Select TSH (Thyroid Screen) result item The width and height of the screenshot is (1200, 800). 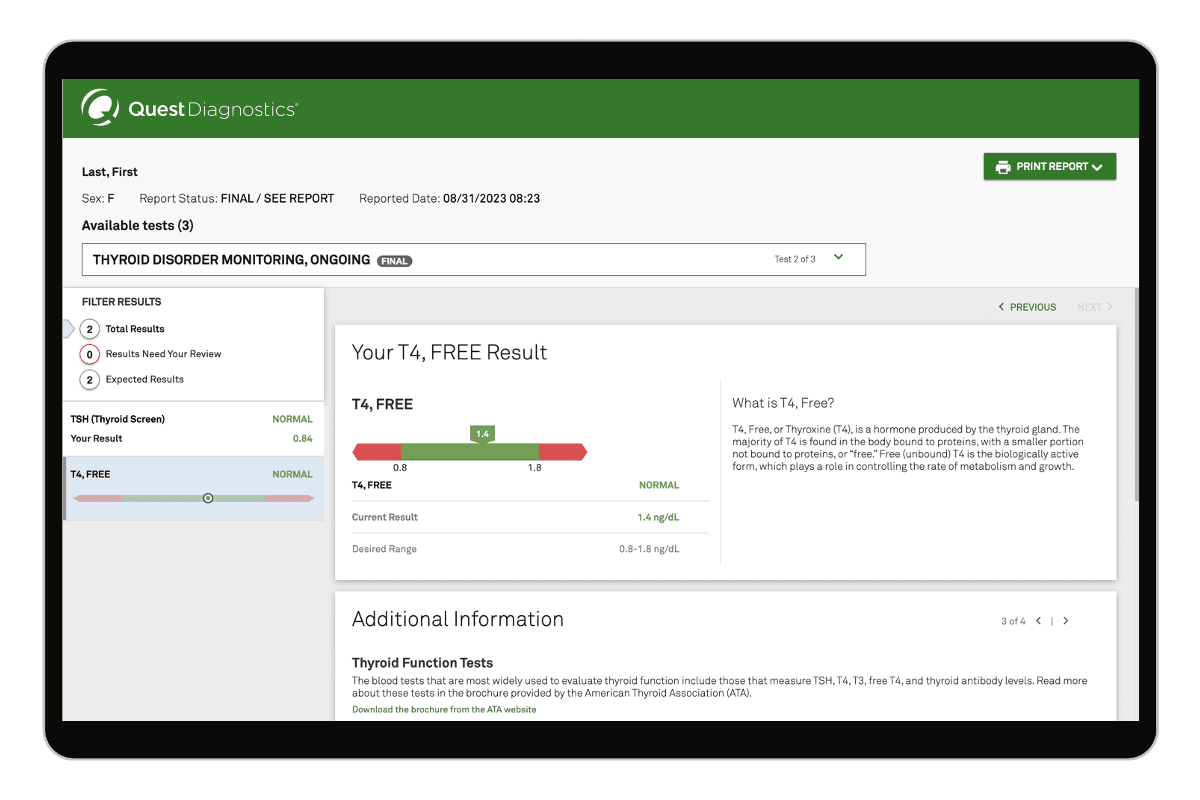tap(192, 429)
